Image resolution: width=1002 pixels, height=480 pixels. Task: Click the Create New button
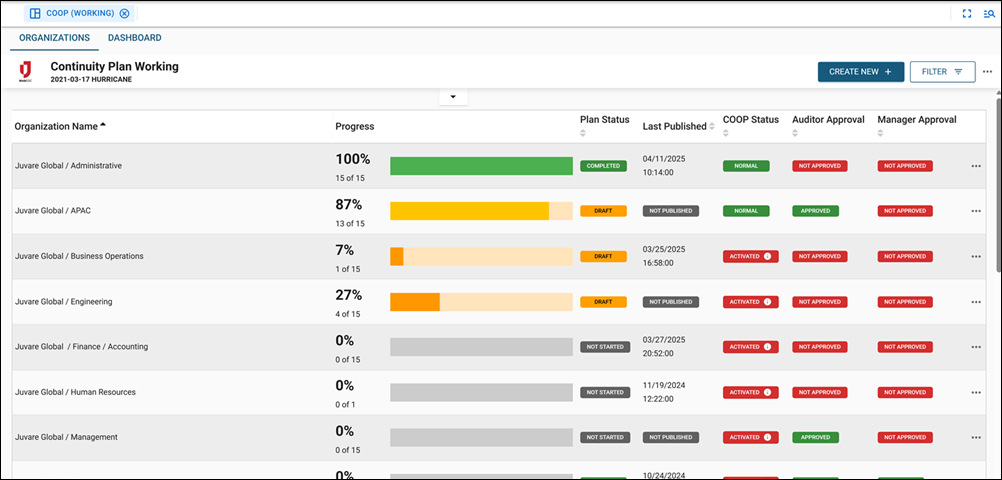(860, 72)
